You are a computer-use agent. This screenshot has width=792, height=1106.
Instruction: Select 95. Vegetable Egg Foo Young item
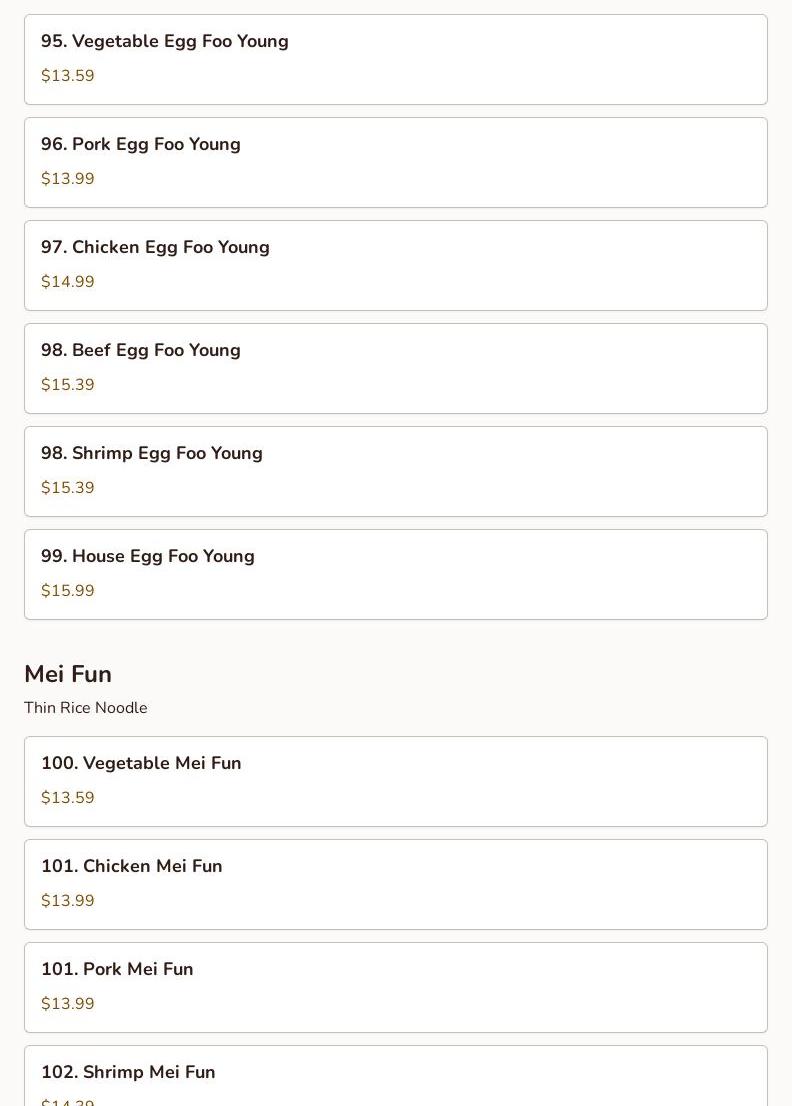(x=396, y=59)
